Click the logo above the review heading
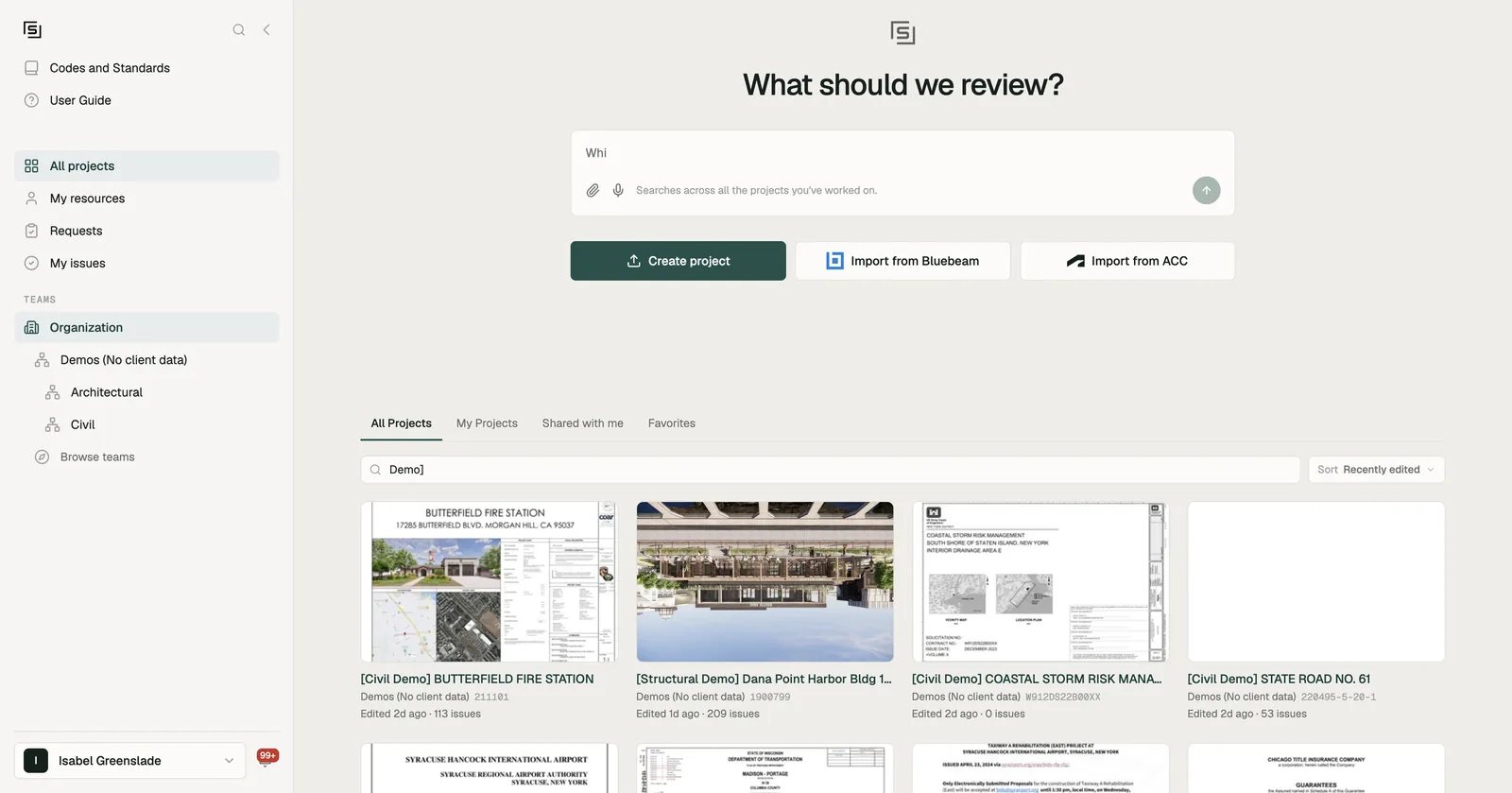 (902, 33)
